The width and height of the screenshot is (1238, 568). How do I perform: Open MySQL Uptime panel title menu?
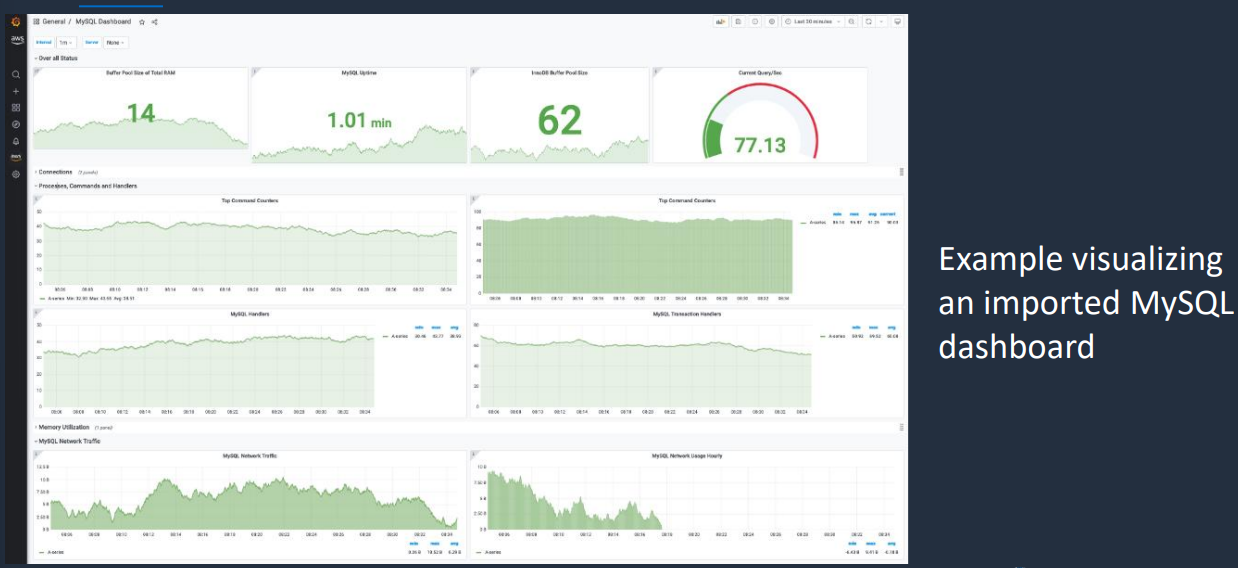point(359,73)
